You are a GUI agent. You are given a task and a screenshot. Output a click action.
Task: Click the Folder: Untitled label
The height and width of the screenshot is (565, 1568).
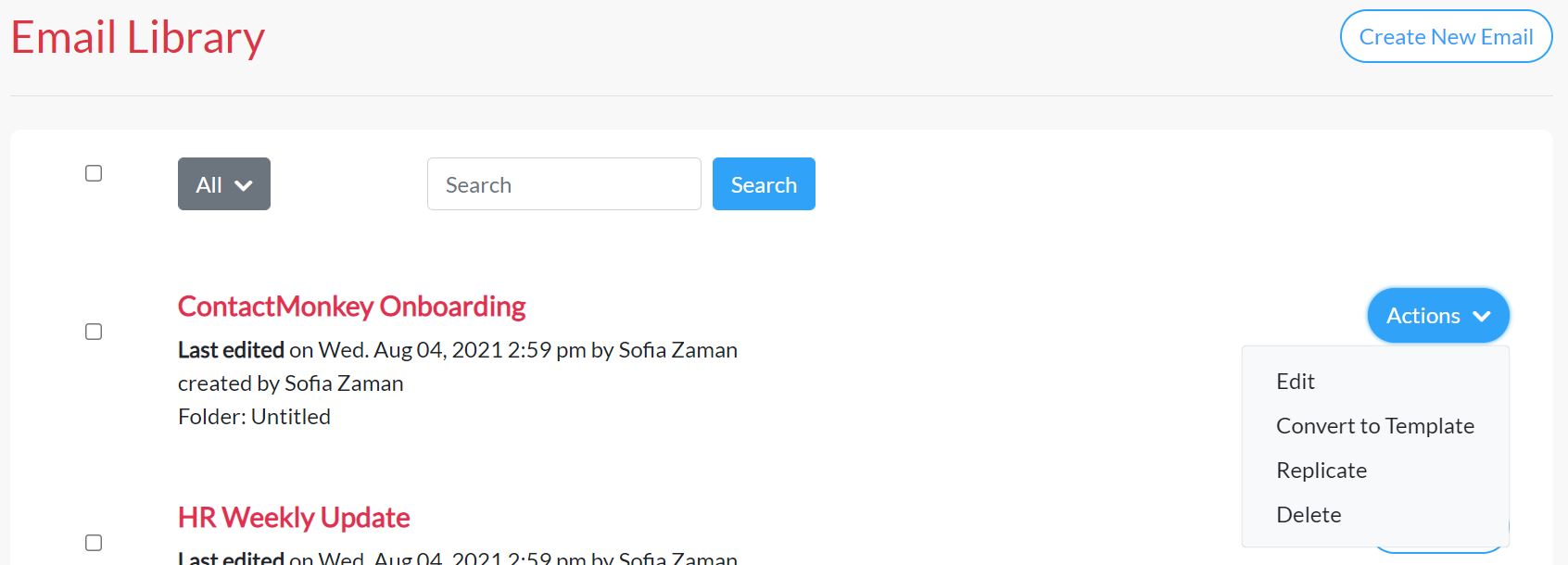pos(254,417)
